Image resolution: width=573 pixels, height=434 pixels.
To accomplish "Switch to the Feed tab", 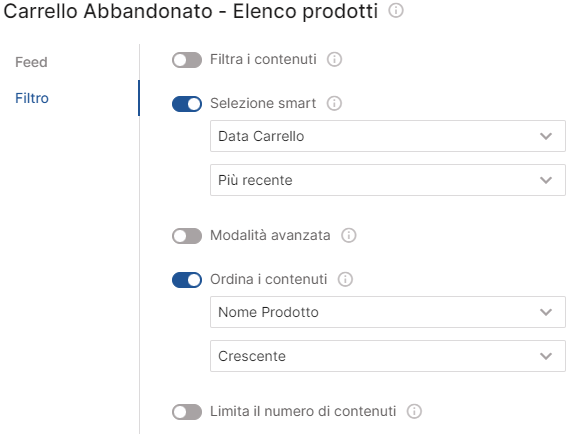I will 31,62.
